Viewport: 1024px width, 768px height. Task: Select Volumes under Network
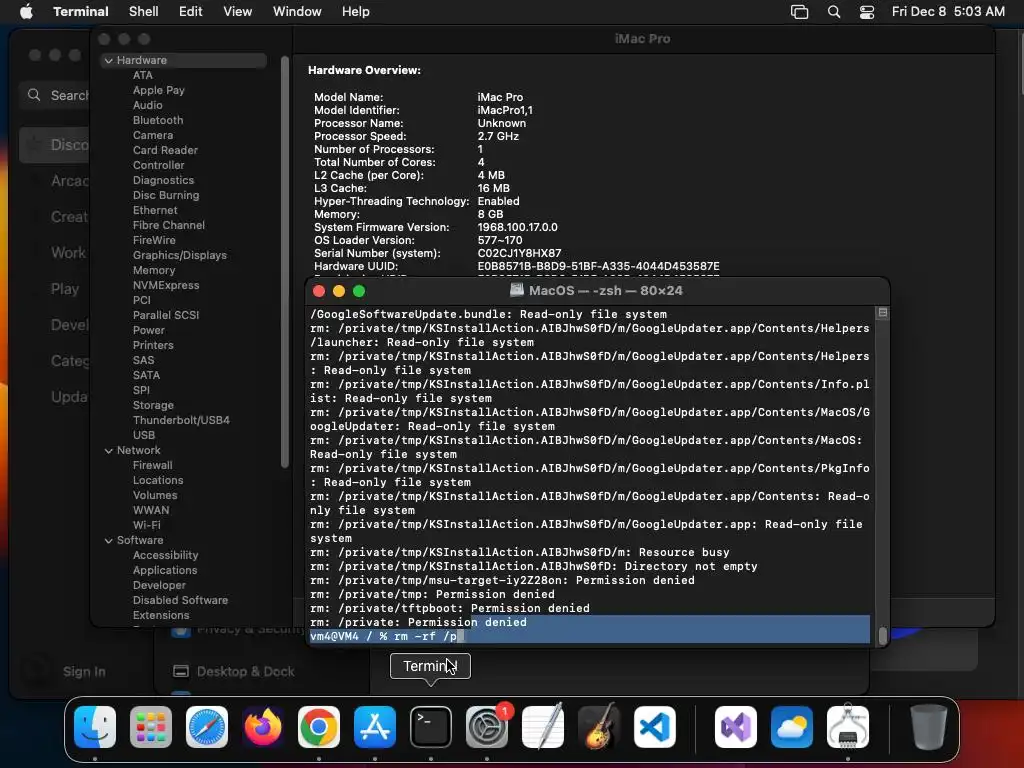155,496
